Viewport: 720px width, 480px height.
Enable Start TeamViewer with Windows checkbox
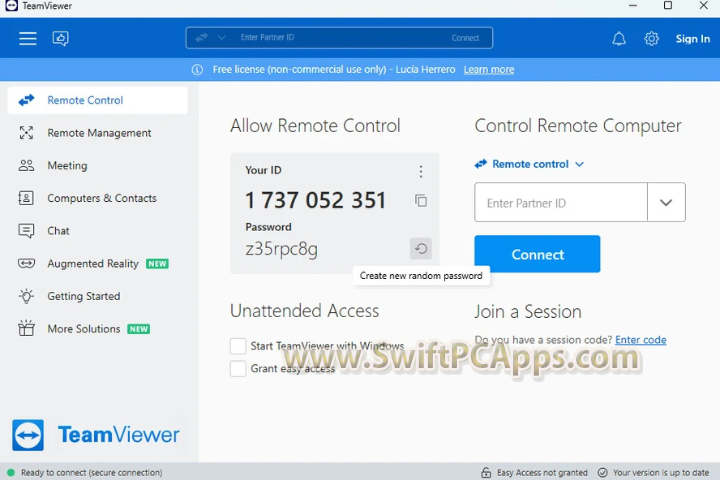(x=238, y=346)
